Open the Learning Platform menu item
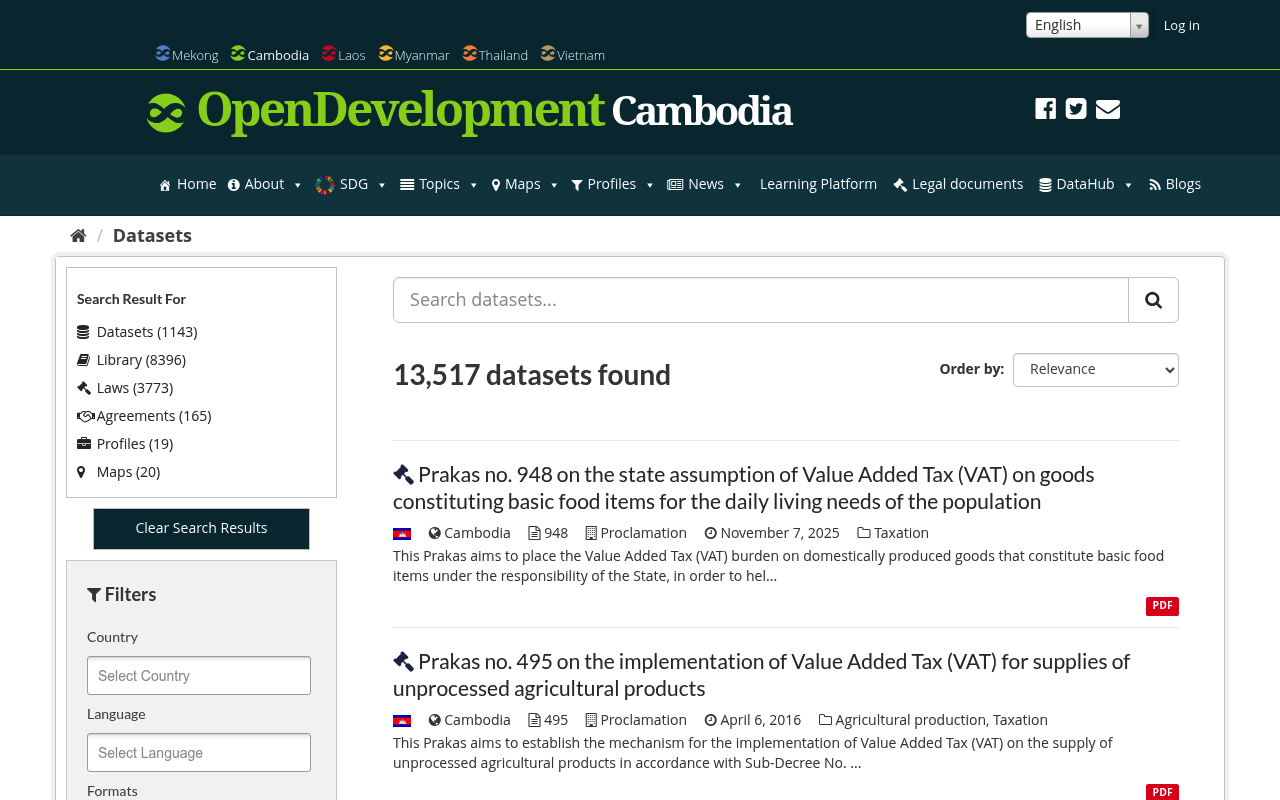This screenshot has width=1280, height=800. [x=818, y=184]
